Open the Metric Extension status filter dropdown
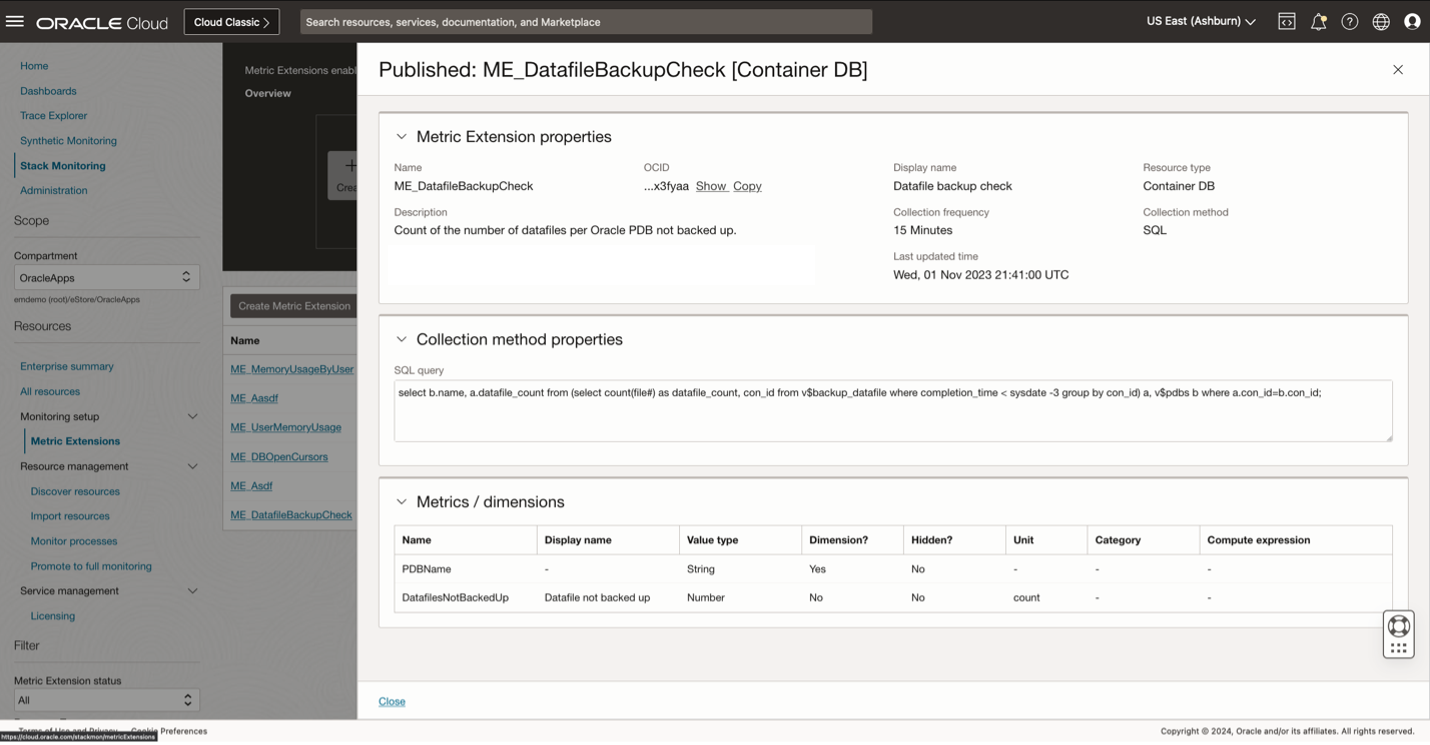The image size is (1430, 745). tap(106, 700)
